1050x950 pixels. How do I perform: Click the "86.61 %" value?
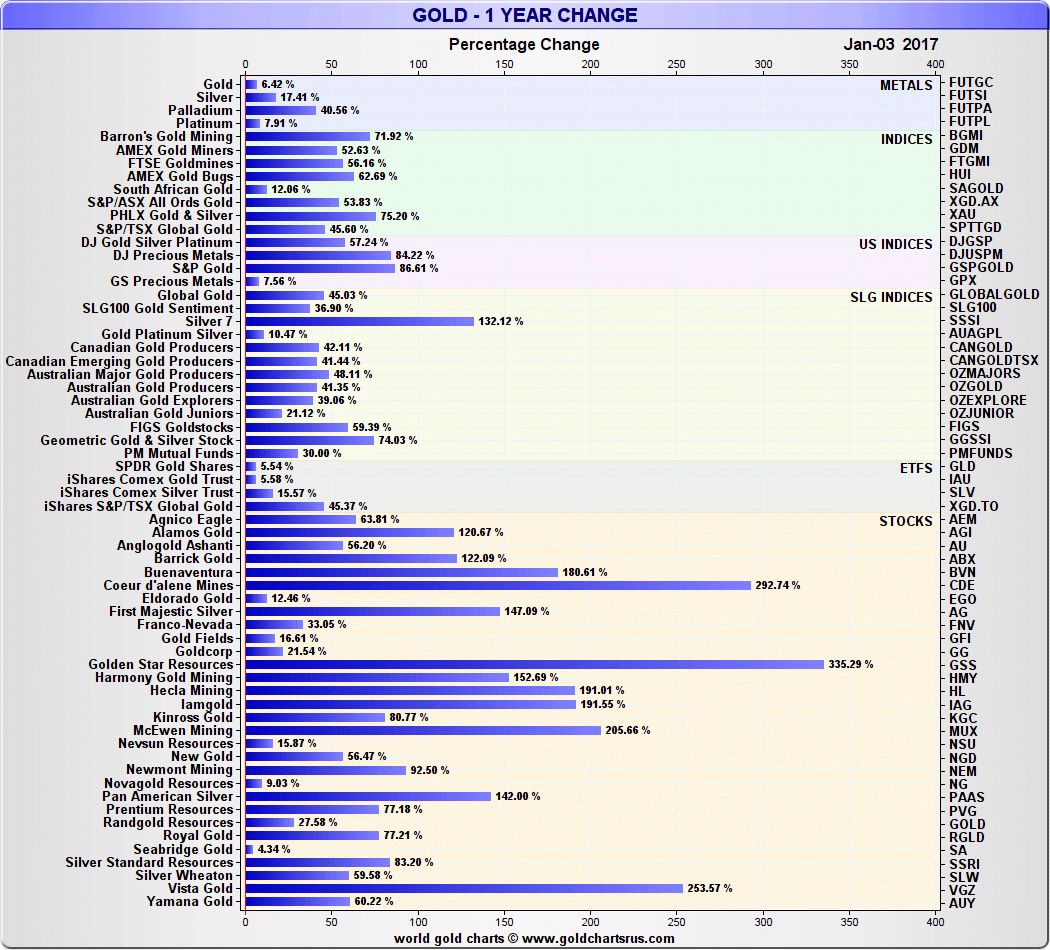(419, 268)
